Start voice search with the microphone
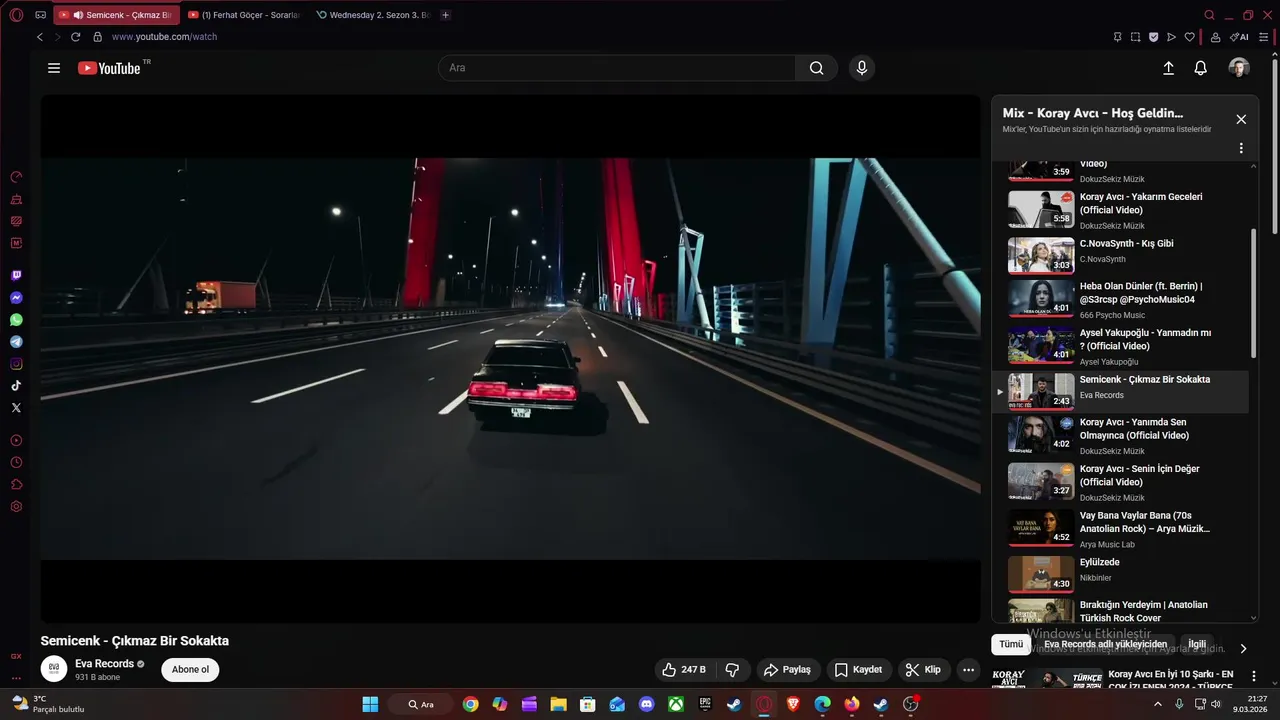This screenshot has height=720, width=1280. point(861,68)
